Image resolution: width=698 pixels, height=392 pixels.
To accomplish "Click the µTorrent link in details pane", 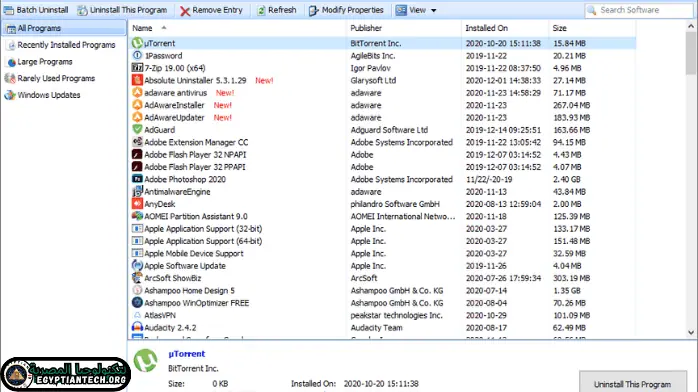I will [187, 354].
